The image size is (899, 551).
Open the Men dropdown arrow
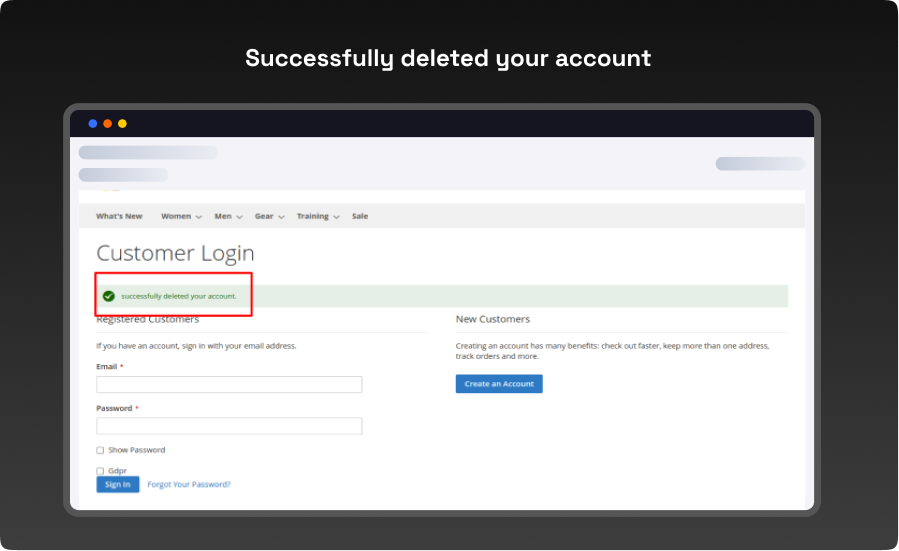pos(240,217)
